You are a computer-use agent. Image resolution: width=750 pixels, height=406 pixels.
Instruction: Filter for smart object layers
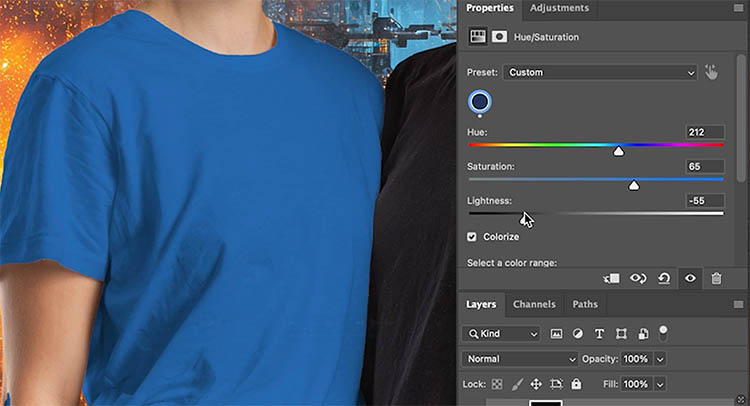643,334
